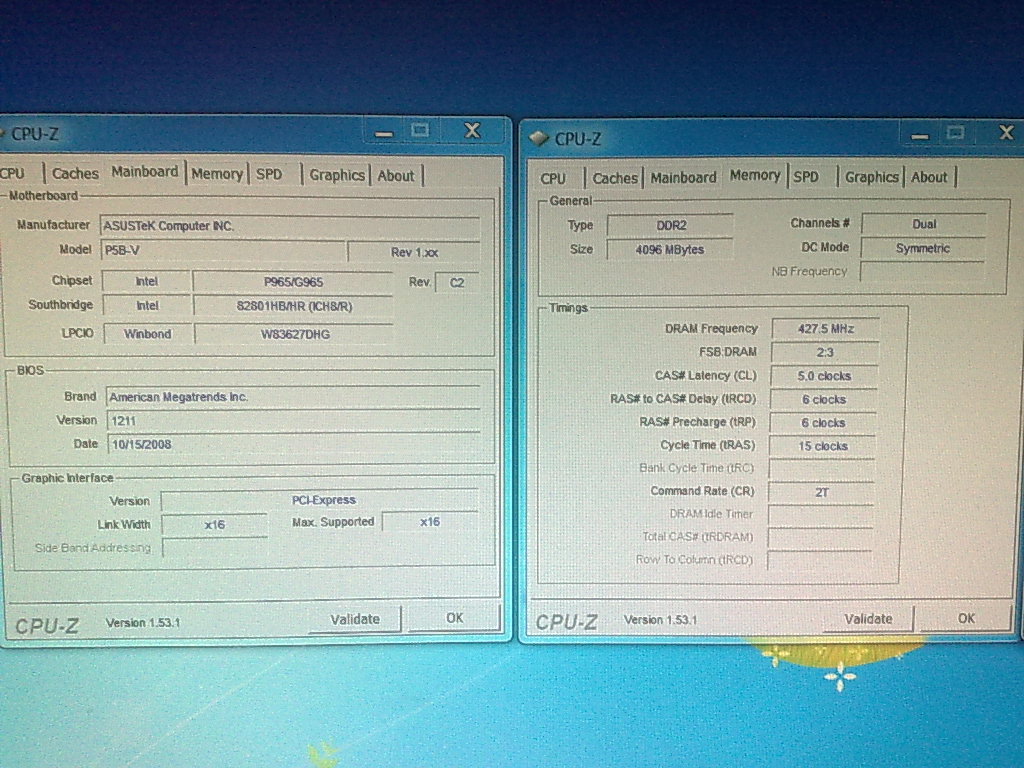Click OK button in right CPU-Z window

966,618
